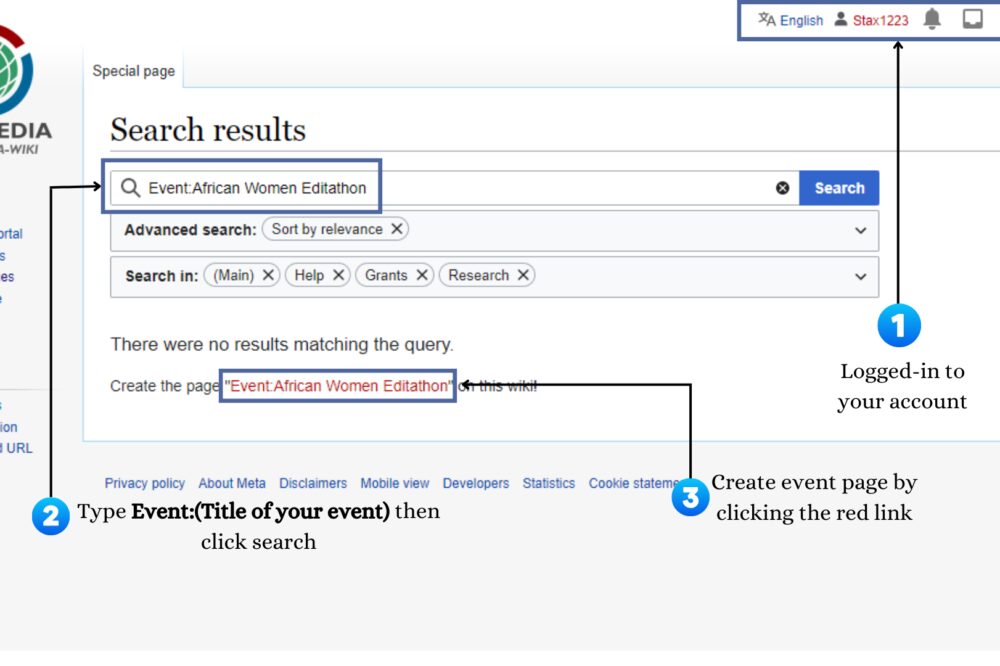Click the magnifying glass search icon
Image resolution: width=1000 pixels, height=666 pixels.
click(x=130, y=188)
